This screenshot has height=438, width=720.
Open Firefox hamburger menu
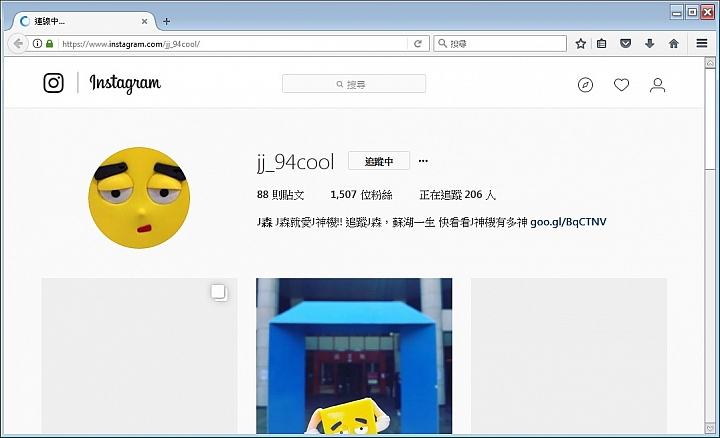point(701,43)
